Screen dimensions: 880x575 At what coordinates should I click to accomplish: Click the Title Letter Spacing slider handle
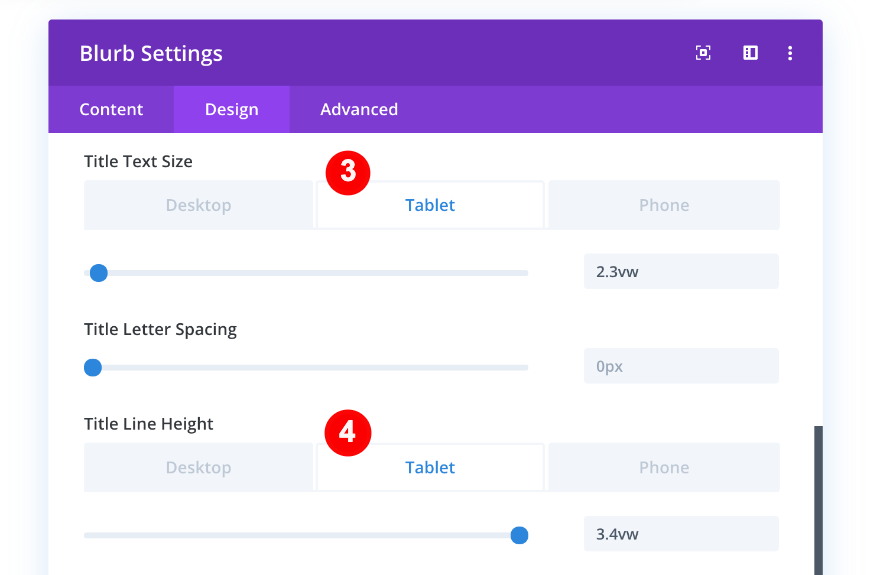(x=93, y=367)
